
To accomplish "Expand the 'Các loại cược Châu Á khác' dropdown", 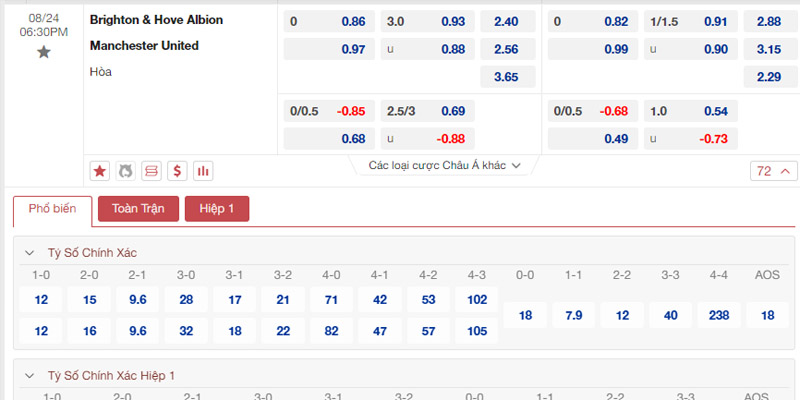I will coord(444,165).
